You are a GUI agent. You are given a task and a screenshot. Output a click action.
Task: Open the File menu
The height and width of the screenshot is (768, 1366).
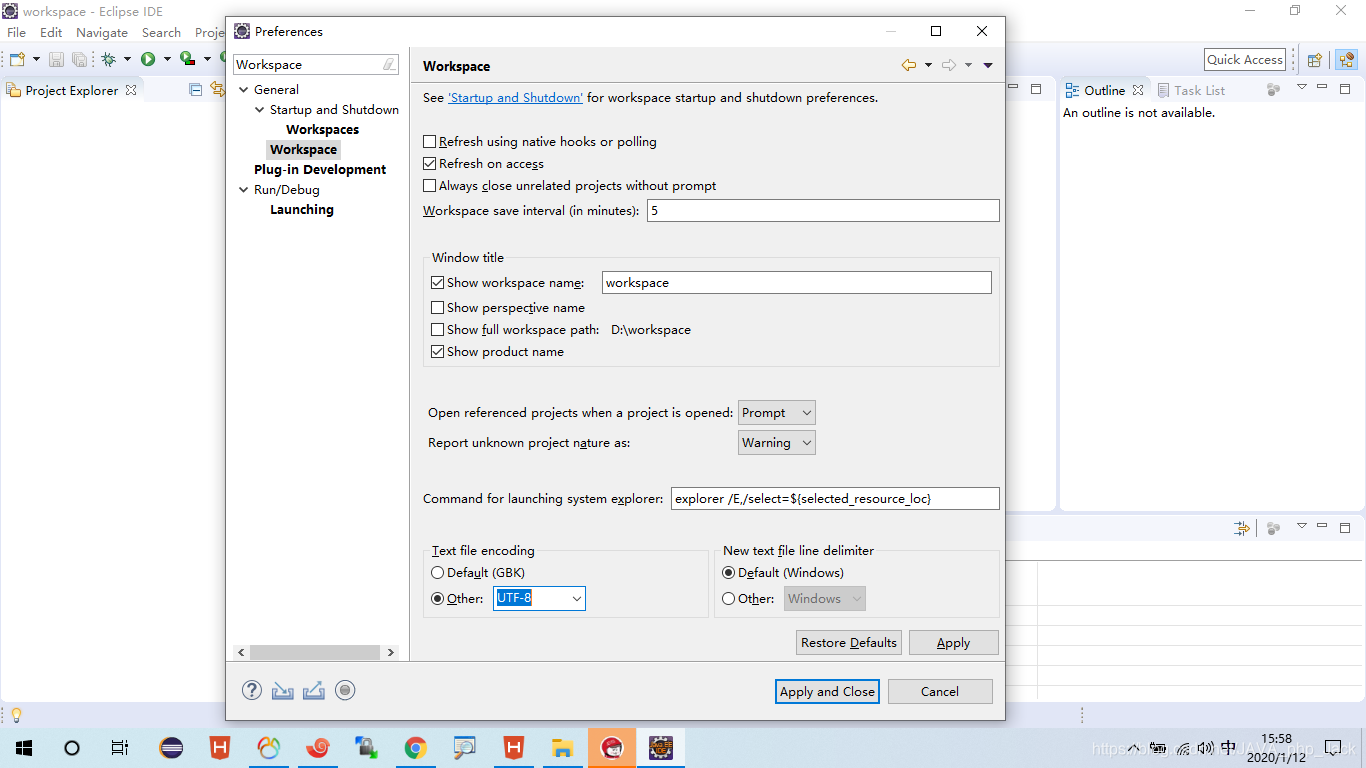[x=17, y=32]
